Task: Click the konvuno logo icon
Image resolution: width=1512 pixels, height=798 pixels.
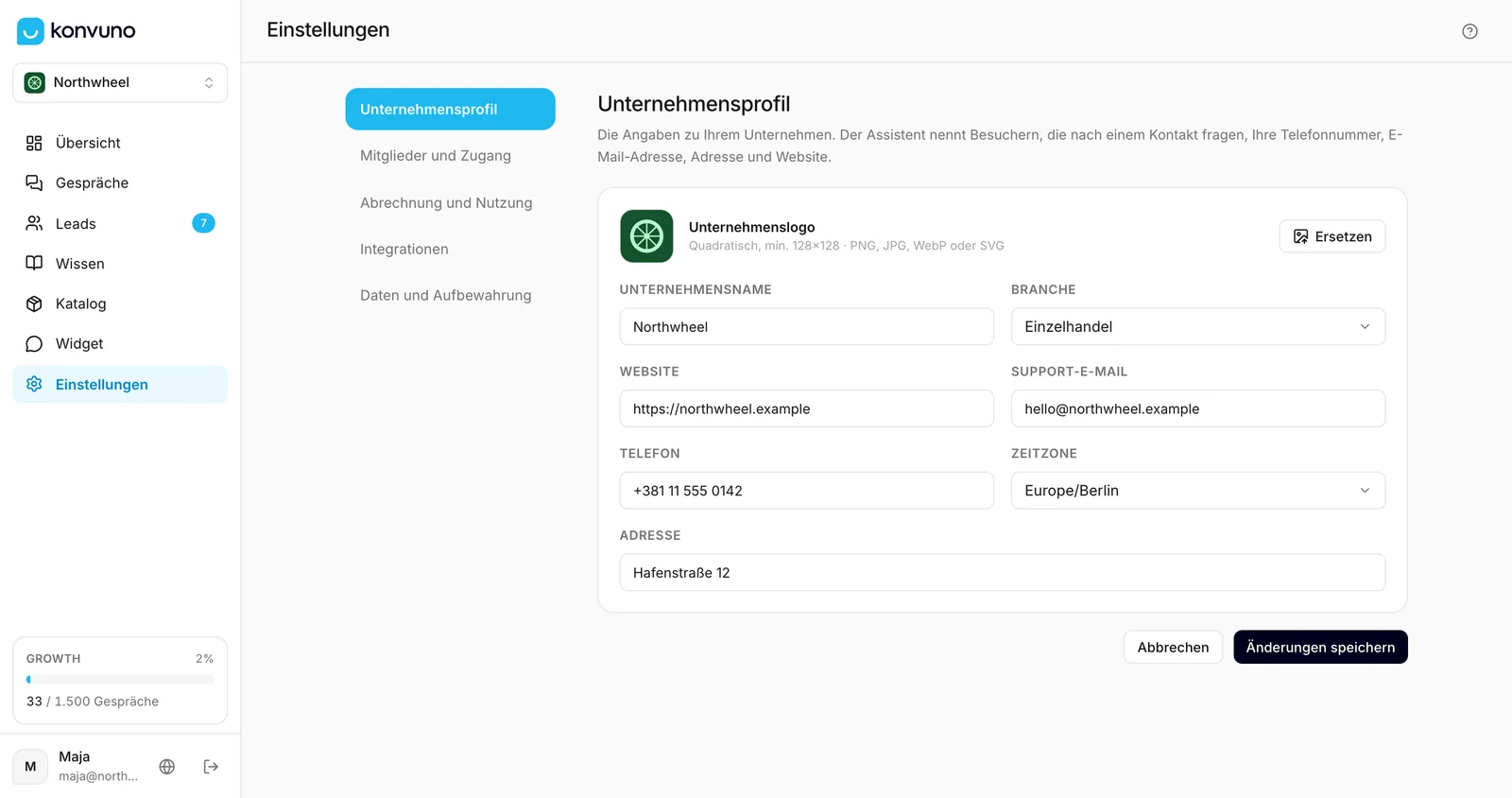Action: [30, 31]
